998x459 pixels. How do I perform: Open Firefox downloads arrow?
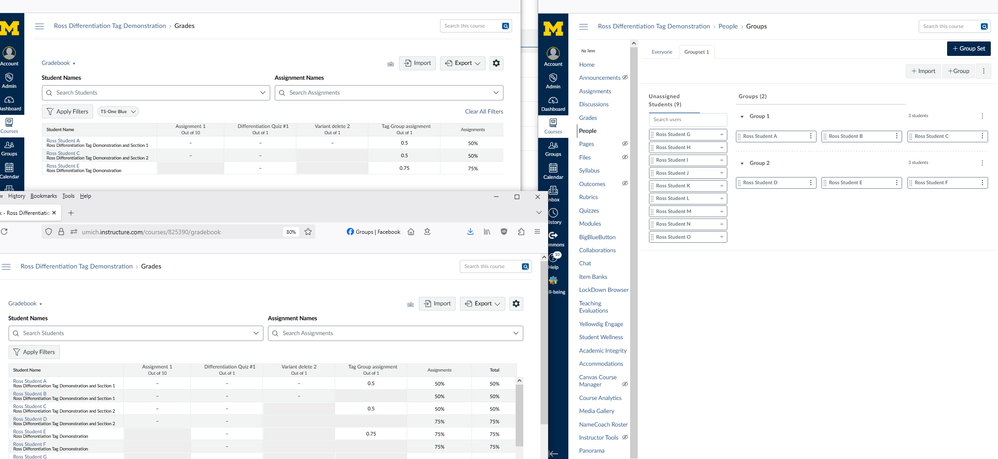tap(470, 232)
